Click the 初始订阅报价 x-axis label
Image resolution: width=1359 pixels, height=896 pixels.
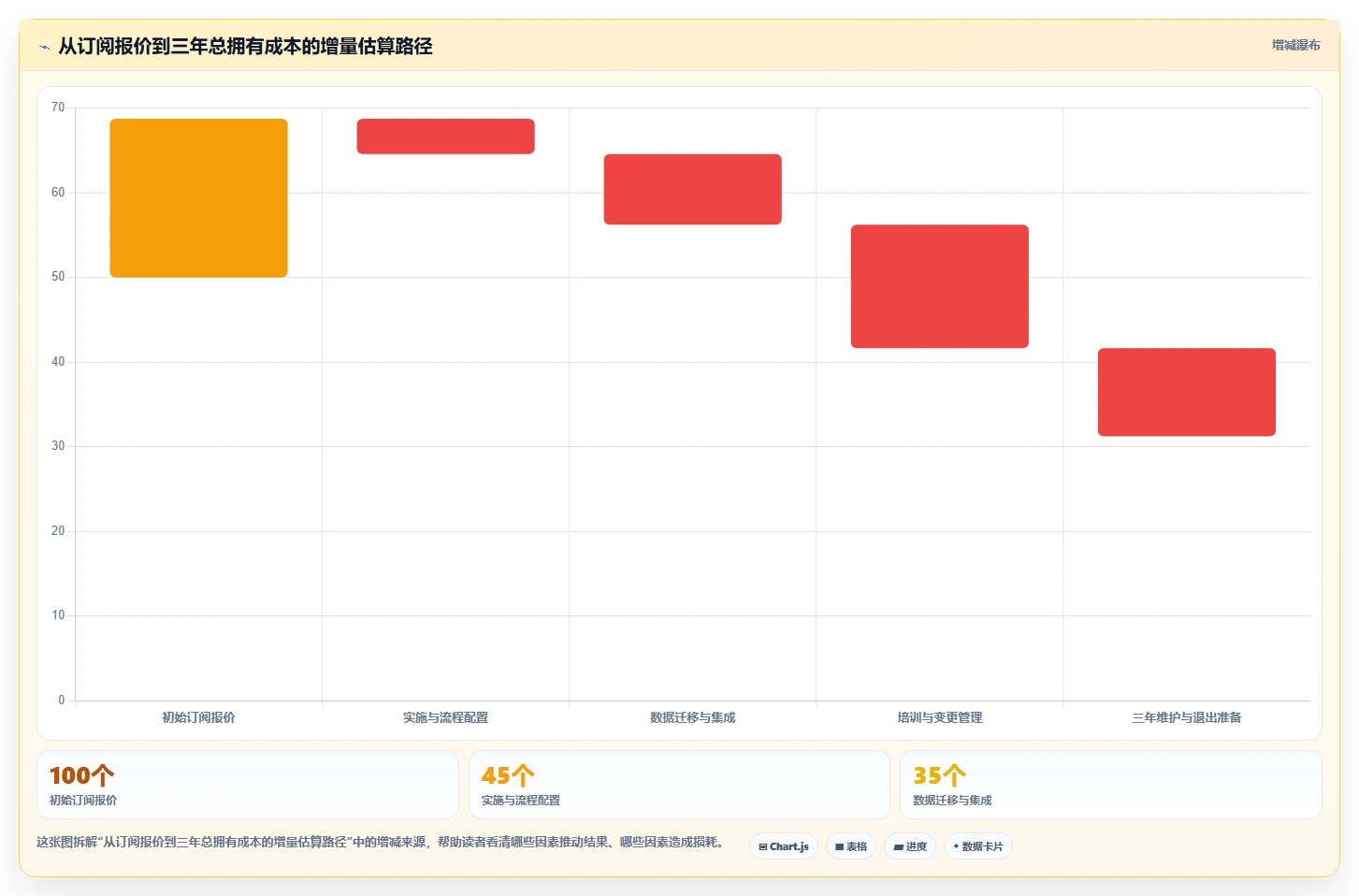click(198, 717)
